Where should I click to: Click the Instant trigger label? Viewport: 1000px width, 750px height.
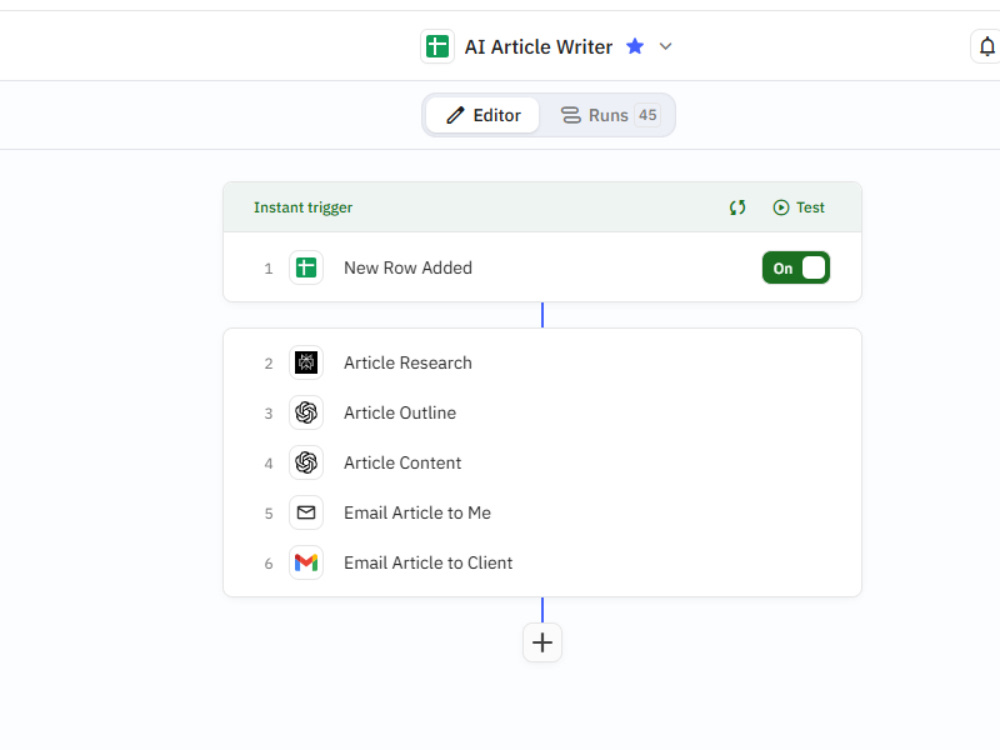click(303, 207)
